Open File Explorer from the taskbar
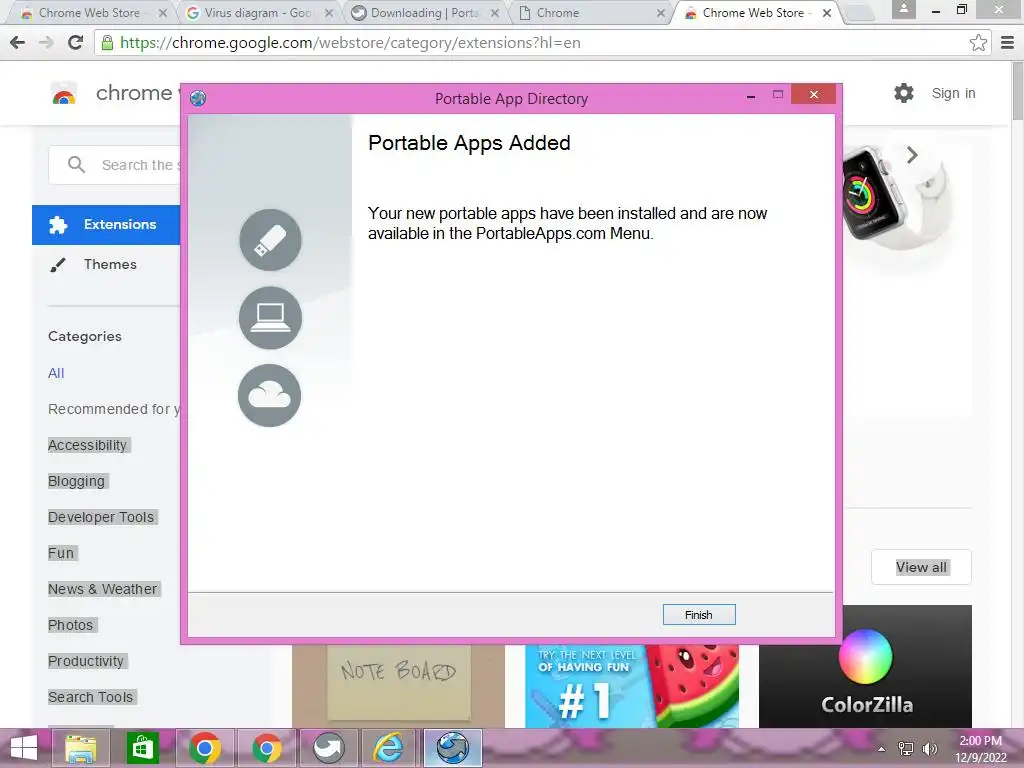This screenshot has width=1024, height=768. coord(80,748)
